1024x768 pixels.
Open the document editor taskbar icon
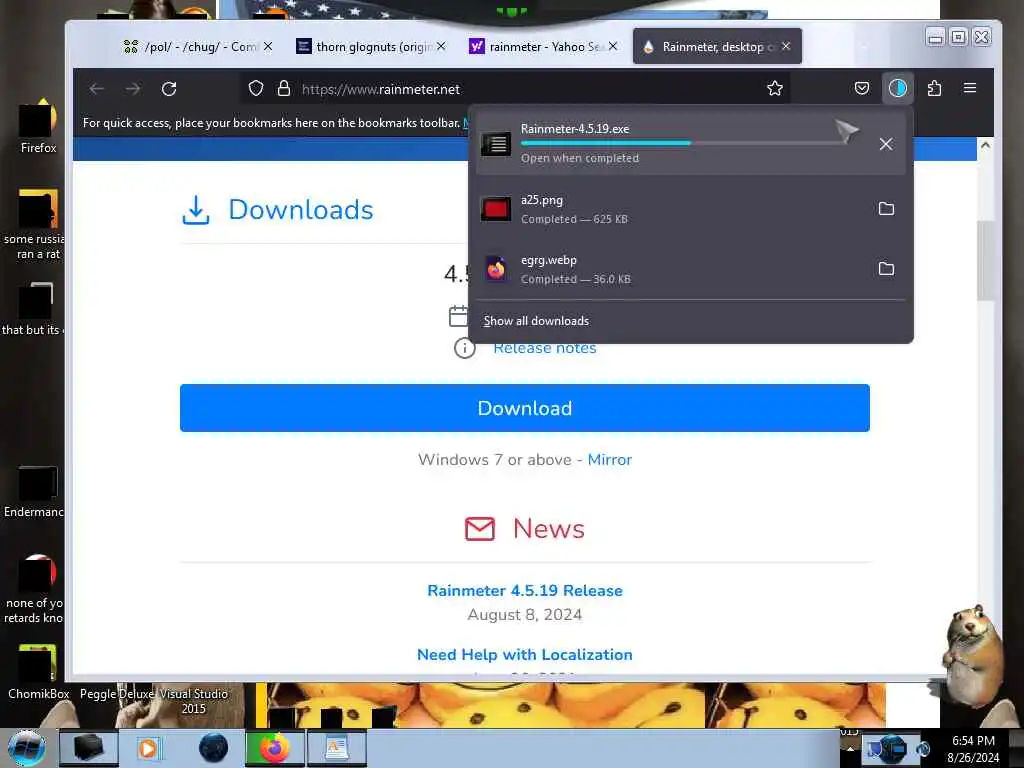[x=336, y=748]
